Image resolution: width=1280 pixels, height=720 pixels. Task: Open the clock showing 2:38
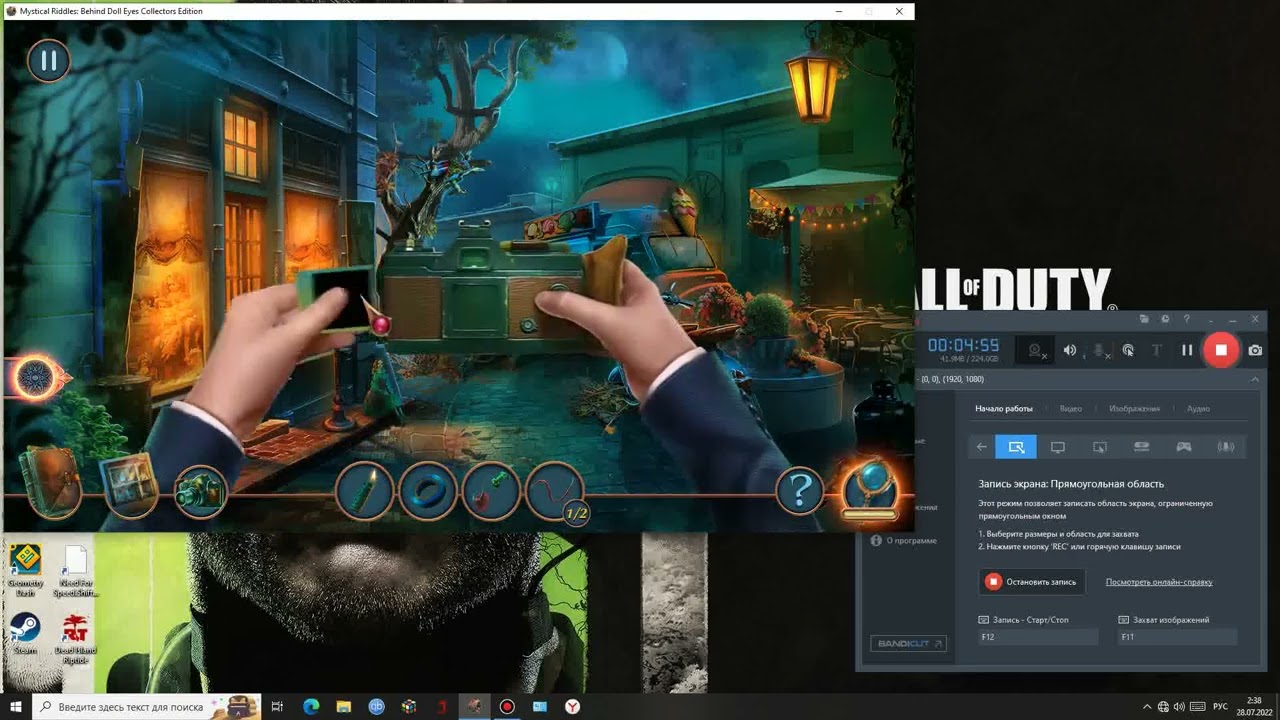(1254, 706)
